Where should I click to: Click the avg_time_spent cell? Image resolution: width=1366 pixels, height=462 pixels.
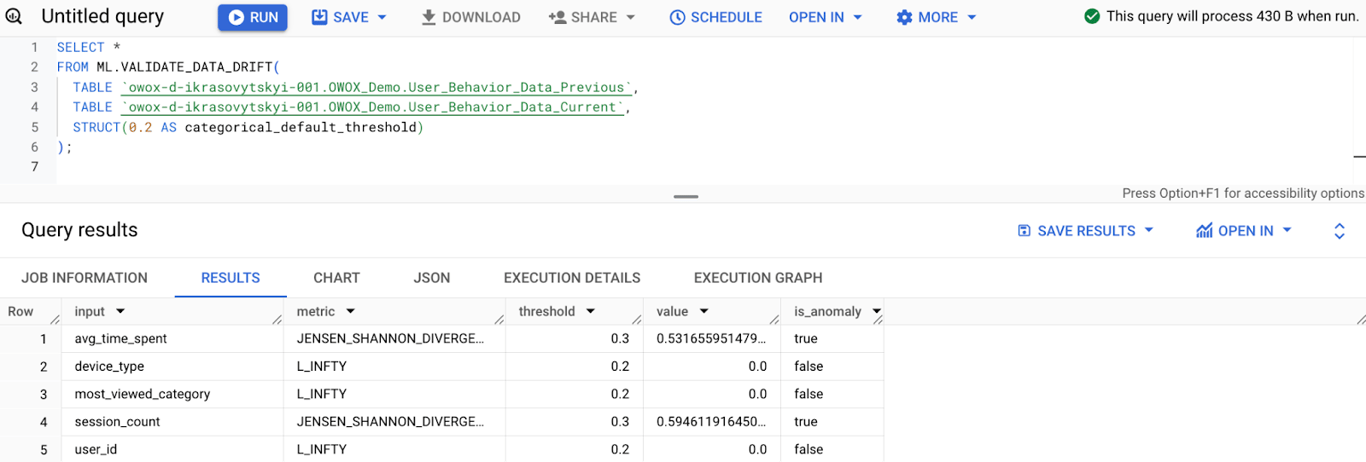[x=173, y=339]
